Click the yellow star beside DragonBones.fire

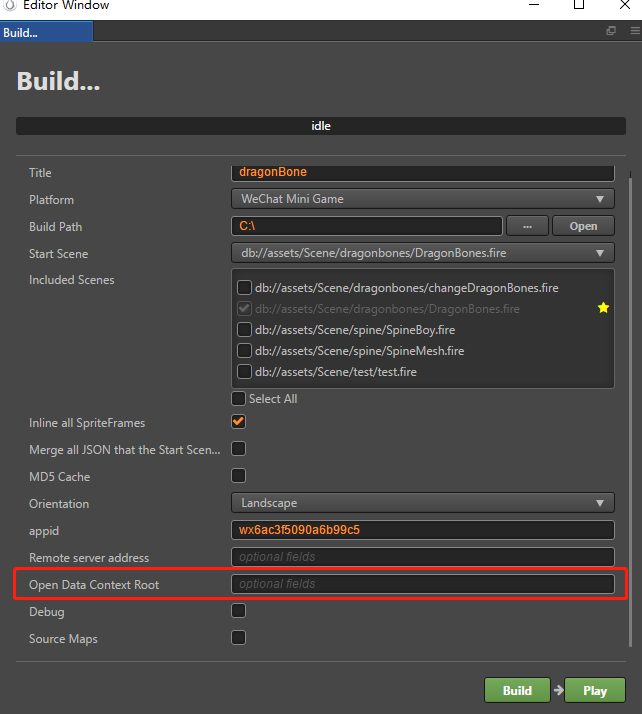click(x=603, y=309)
